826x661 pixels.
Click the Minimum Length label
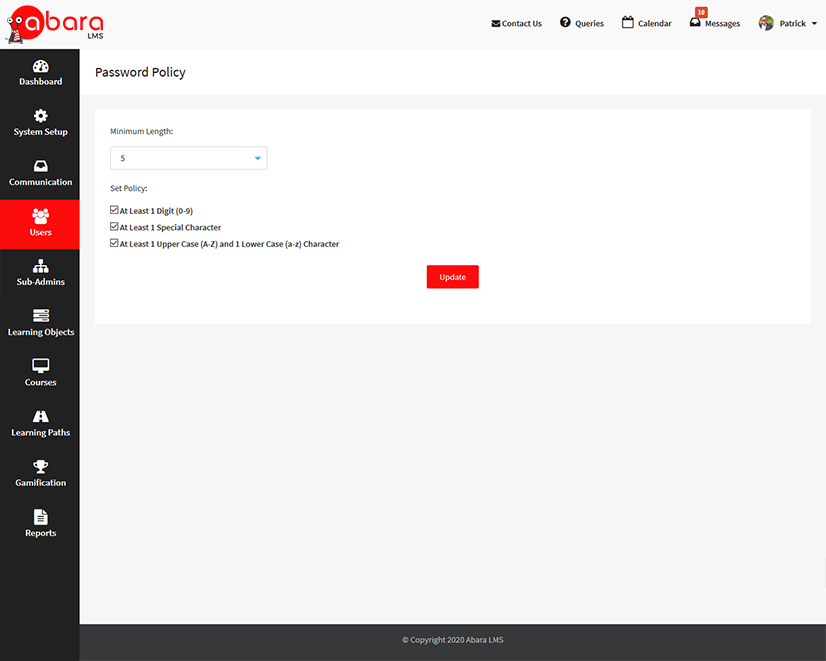[x=142, y=131]
